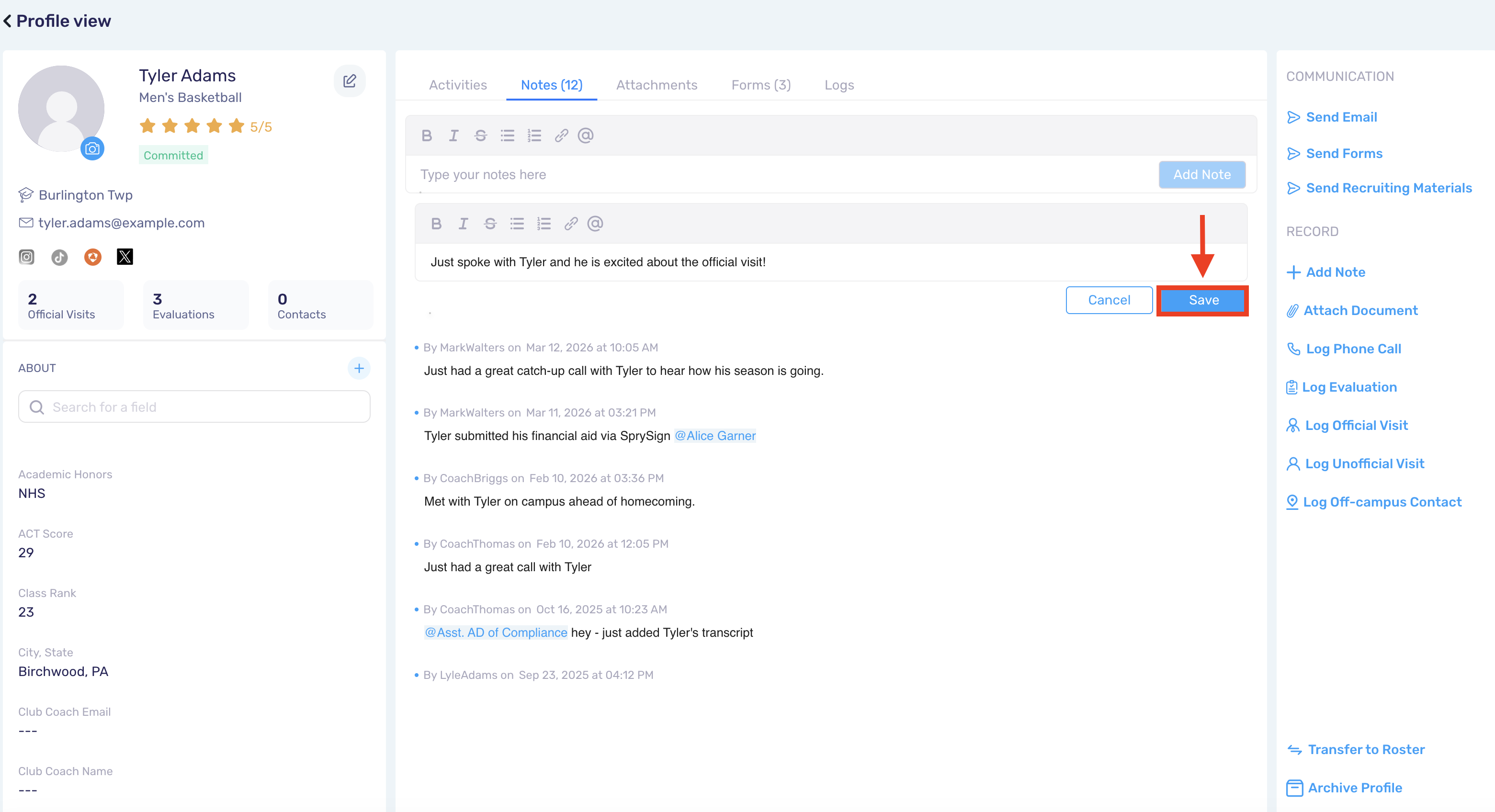Click the note 'Just had a great call with Tyler'

coord(507,567)
